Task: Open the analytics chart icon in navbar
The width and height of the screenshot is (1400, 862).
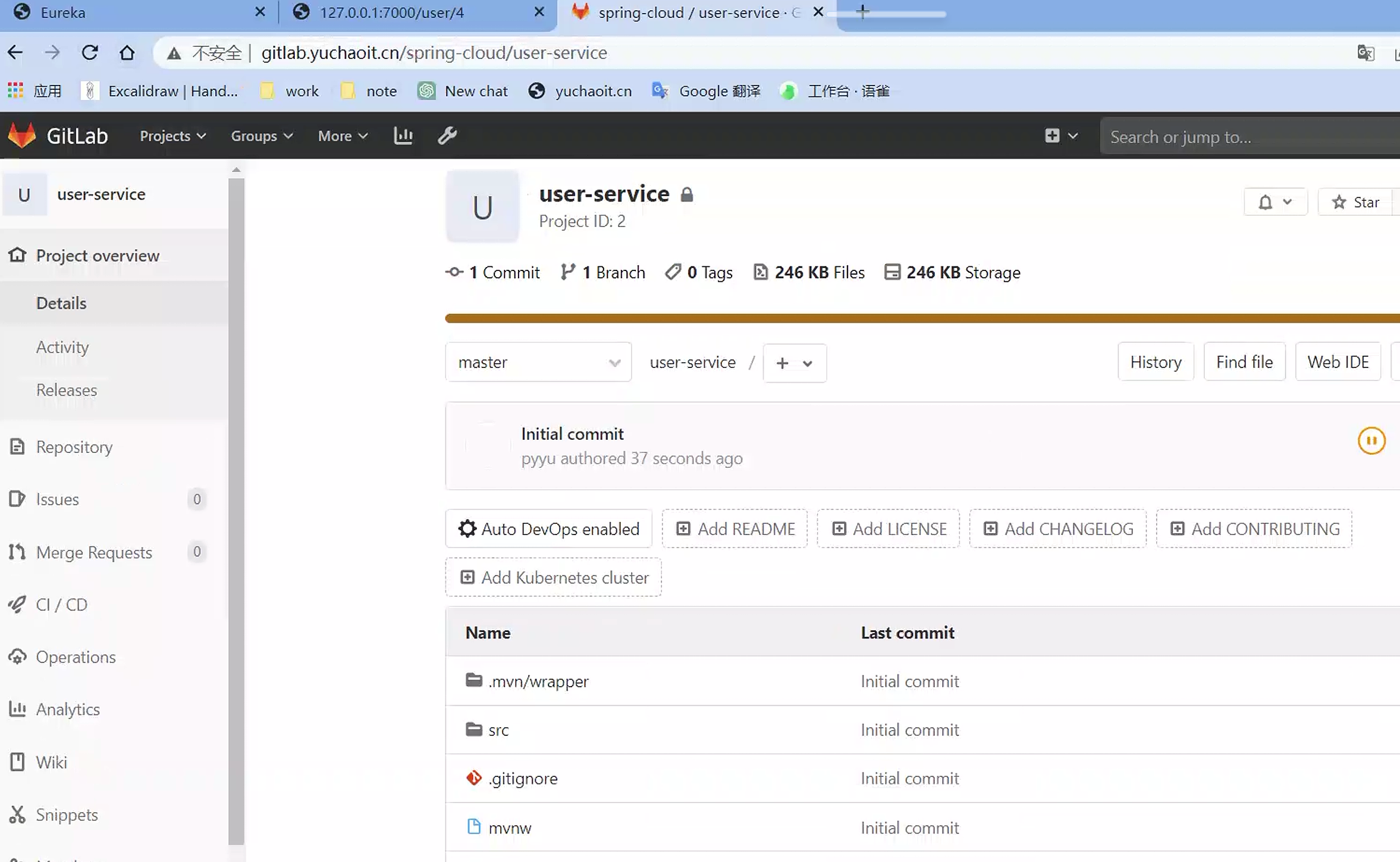Action: pyautogui.click(x=403, y=136)
